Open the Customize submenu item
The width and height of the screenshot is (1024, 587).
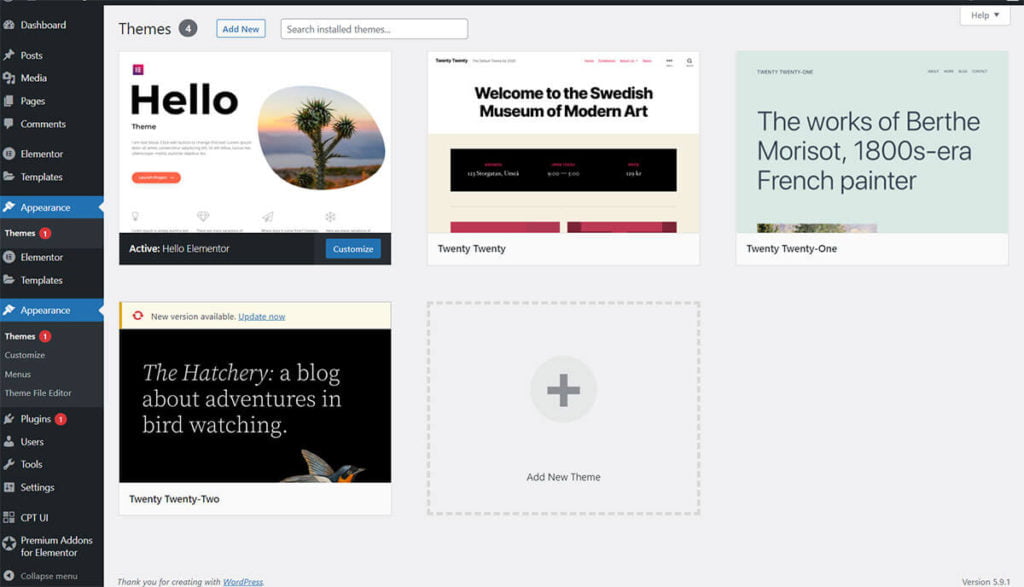pyautogui.click(x=25, y=355)
